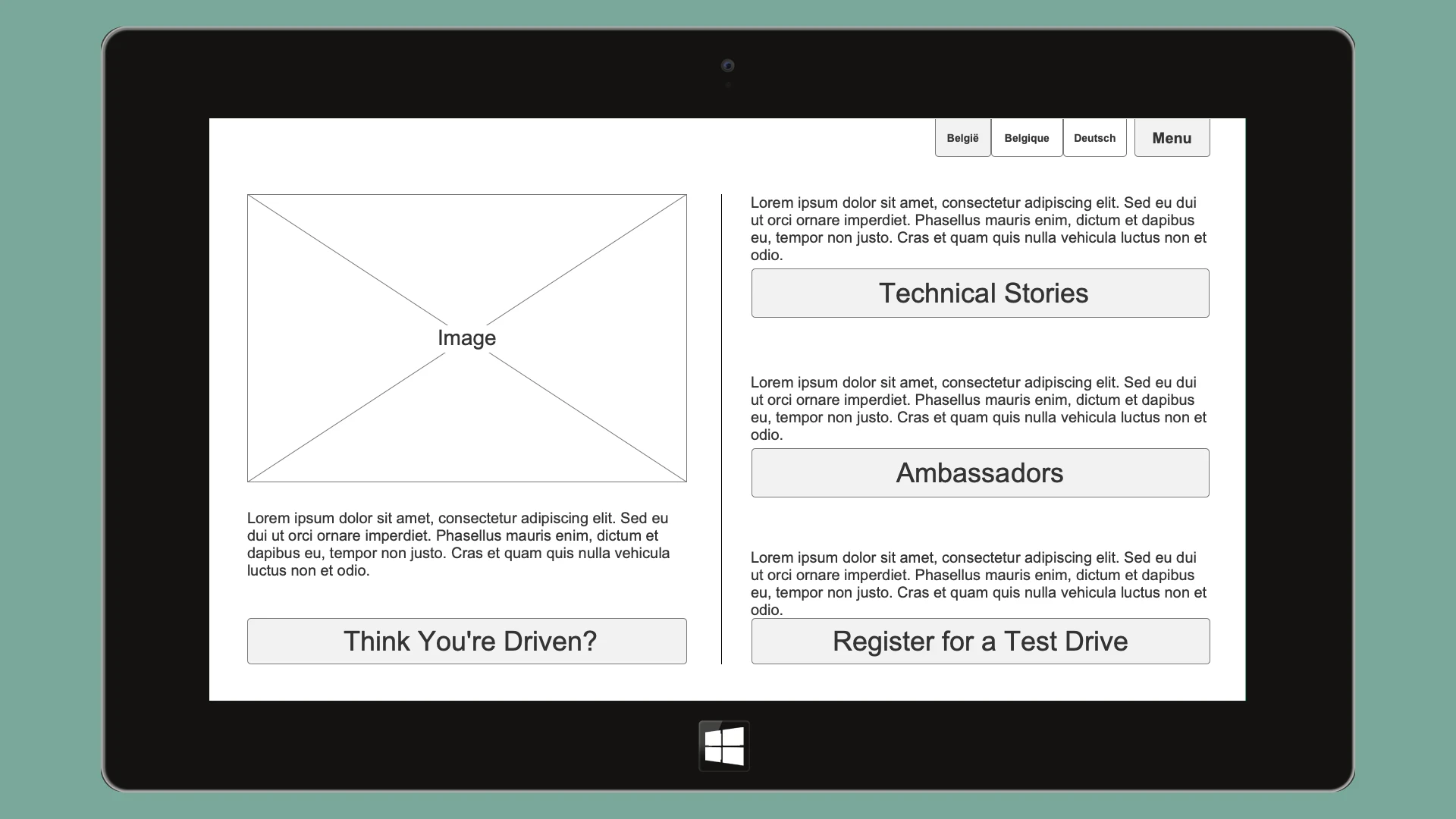This screenshot has height=819, width=1456.
Task: Click the green background outside the tablet
Action: point(45,409)
